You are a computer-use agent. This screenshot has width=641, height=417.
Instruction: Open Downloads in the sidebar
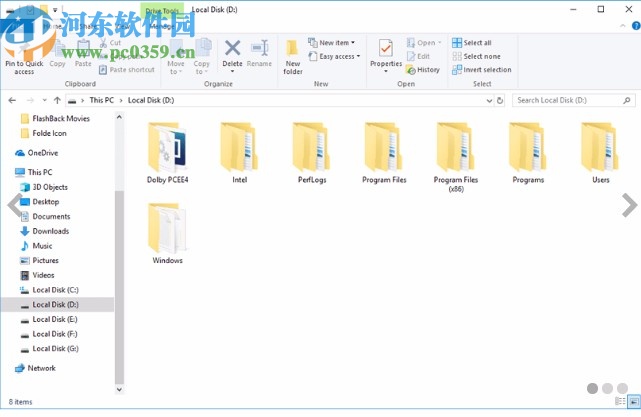(45, 231)
